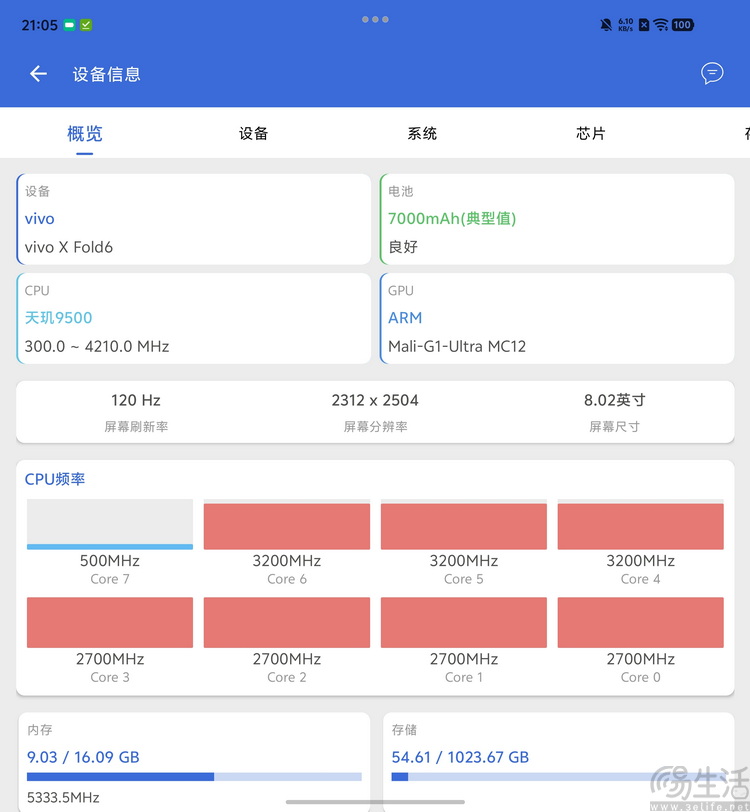Select the Core 3 frequency bar
This screenshot has width=750, height=812.
click(x=110, y=622)
